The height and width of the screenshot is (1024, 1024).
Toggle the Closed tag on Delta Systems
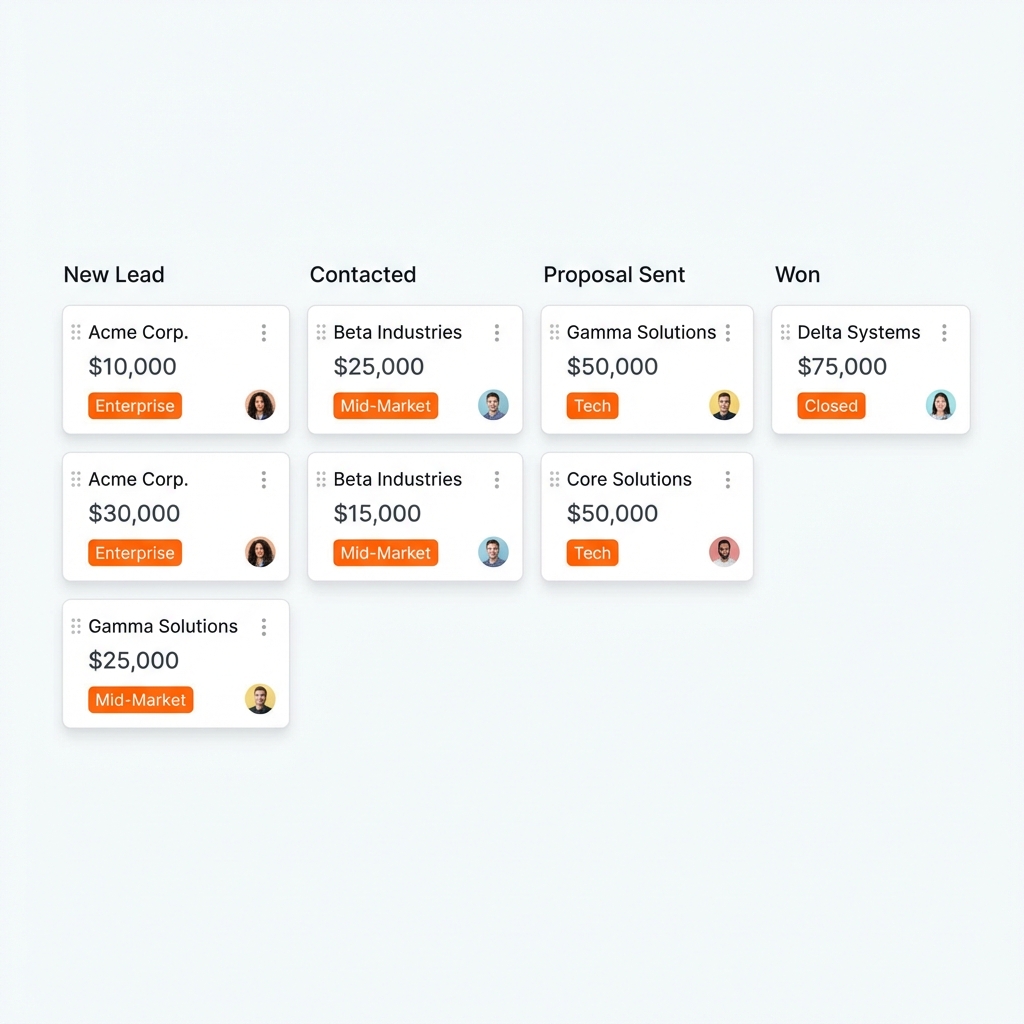pyautogui.click(x=831, y=406)
